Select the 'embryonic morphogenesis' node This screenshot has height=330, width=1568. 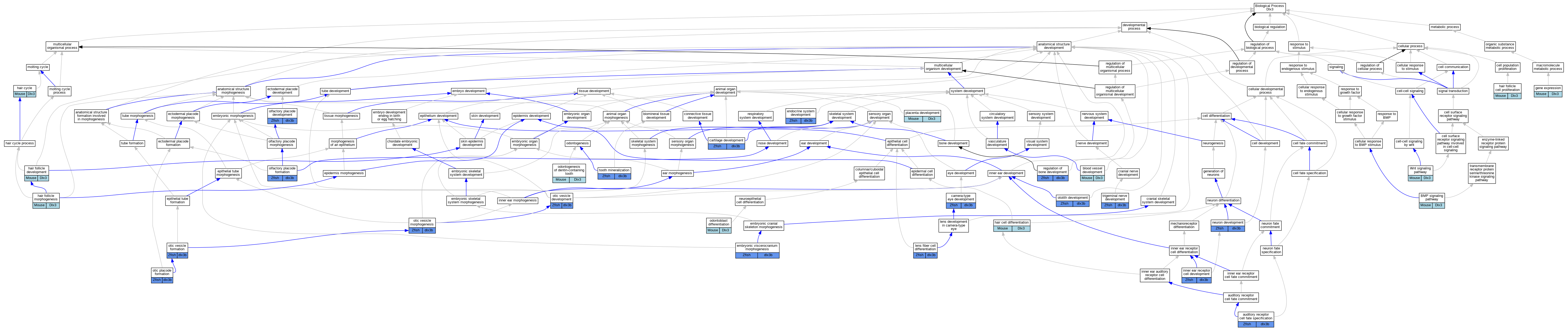coord(233,116)
